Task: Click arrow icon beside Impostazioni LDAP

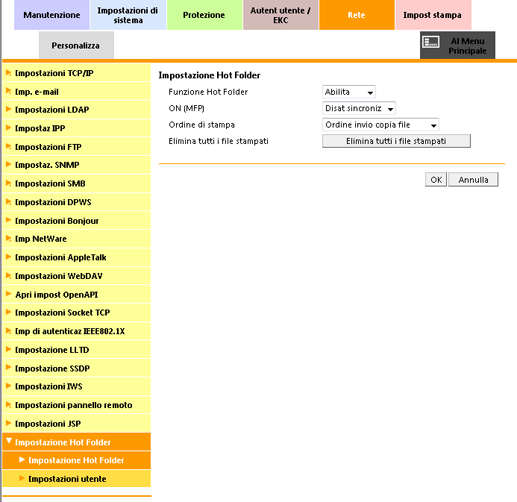Action: 9,109
